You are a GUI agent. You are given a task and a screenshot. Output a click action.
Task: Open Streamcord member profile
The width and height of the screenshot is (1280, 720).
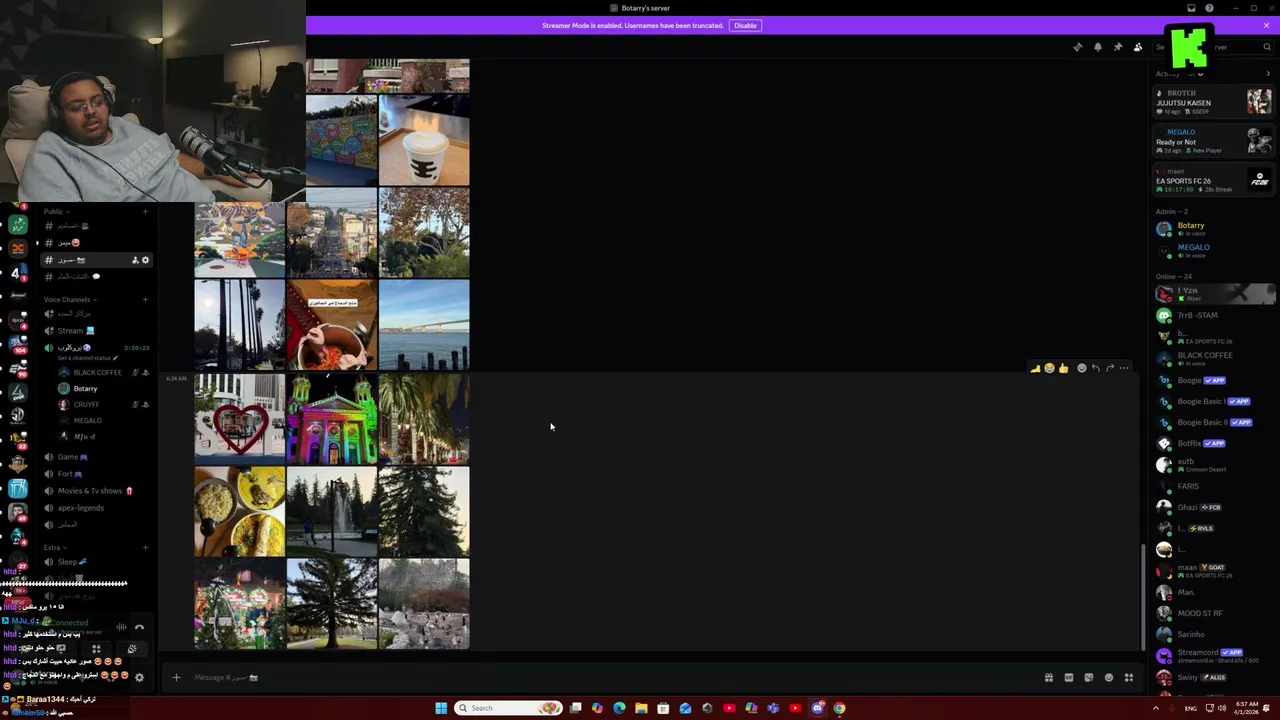tap(1214, 655)
